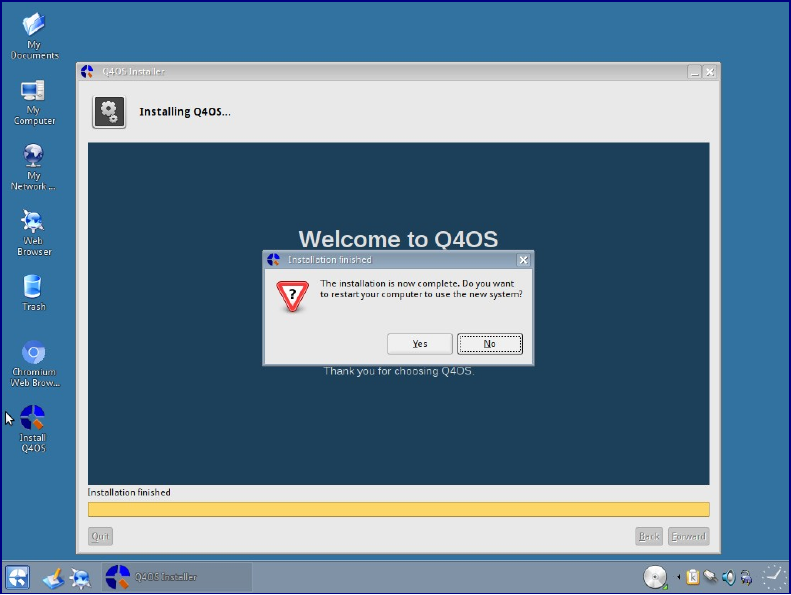Open the Trash desktop icon
Screen dimensions: 791x595
point(33,293)
